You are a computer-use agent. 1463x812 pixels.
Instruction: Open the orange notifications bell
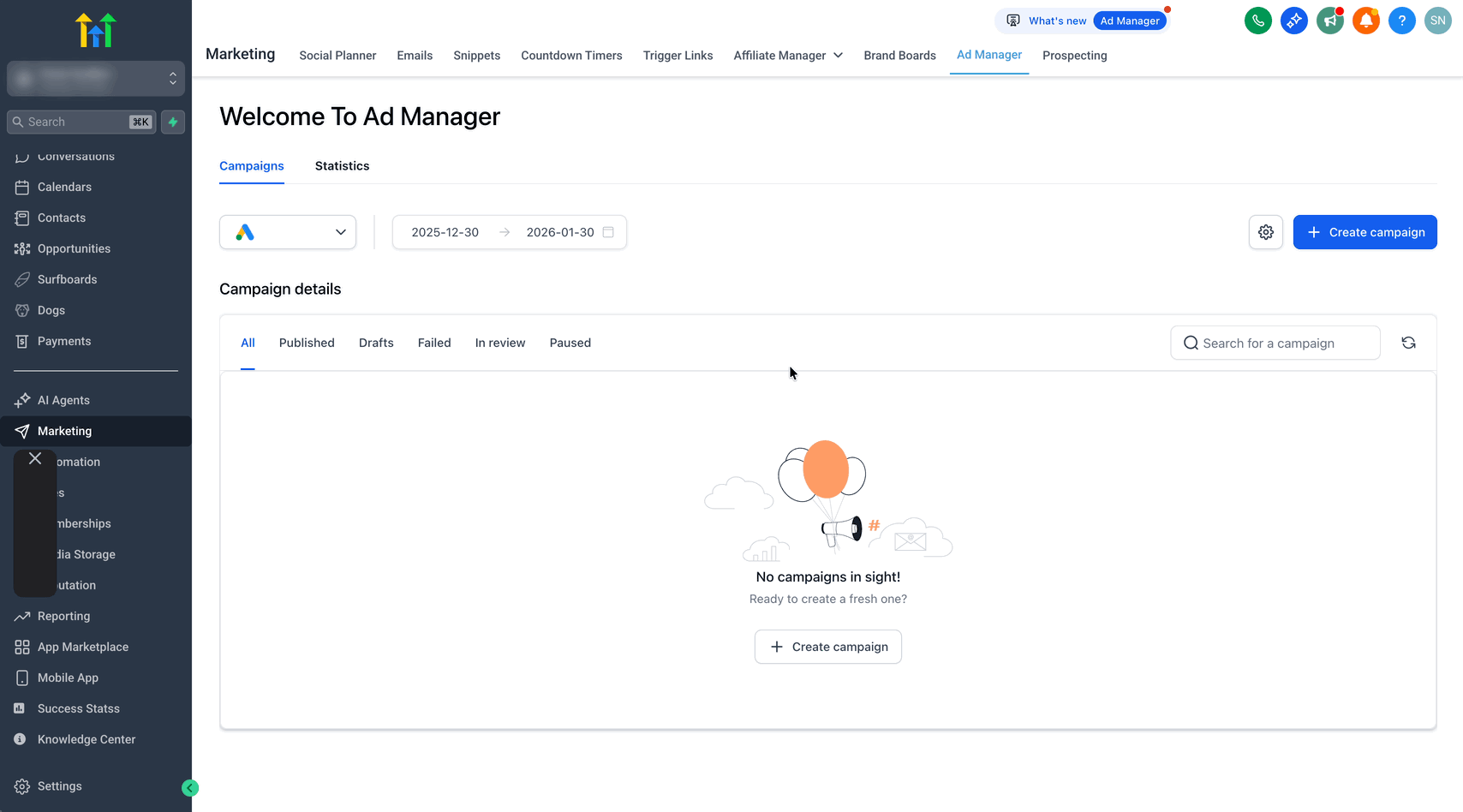[1365, 21]
